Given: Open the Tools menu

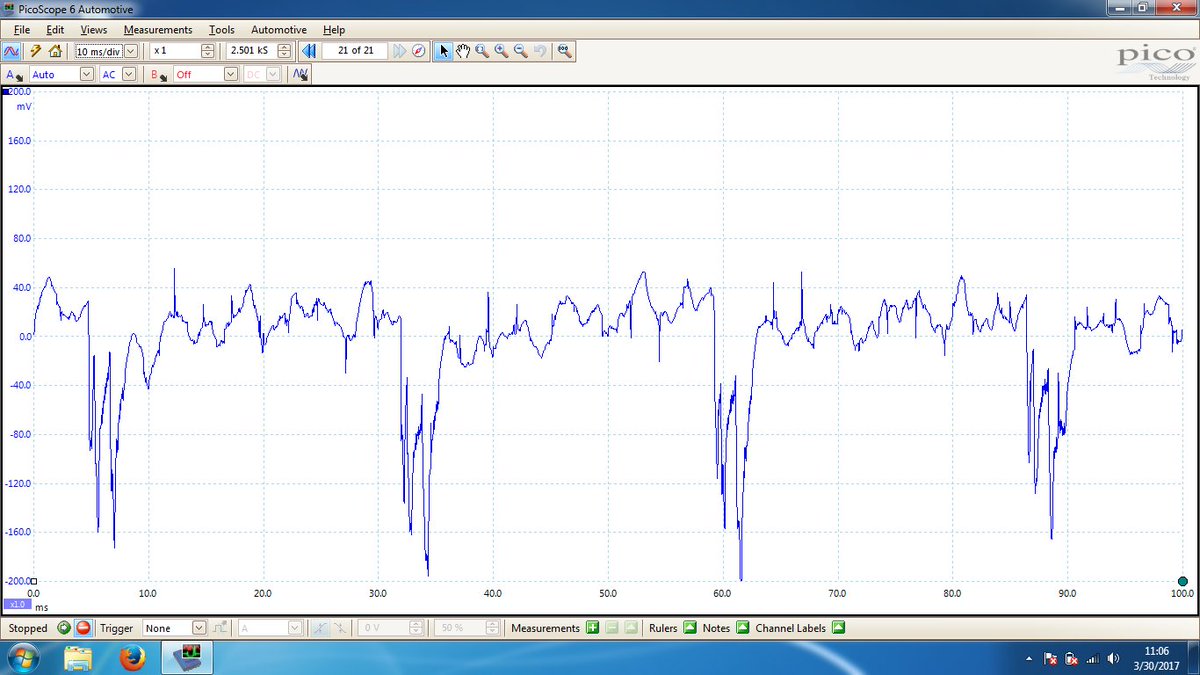Looking at the screenshot, I should point(222,30).
